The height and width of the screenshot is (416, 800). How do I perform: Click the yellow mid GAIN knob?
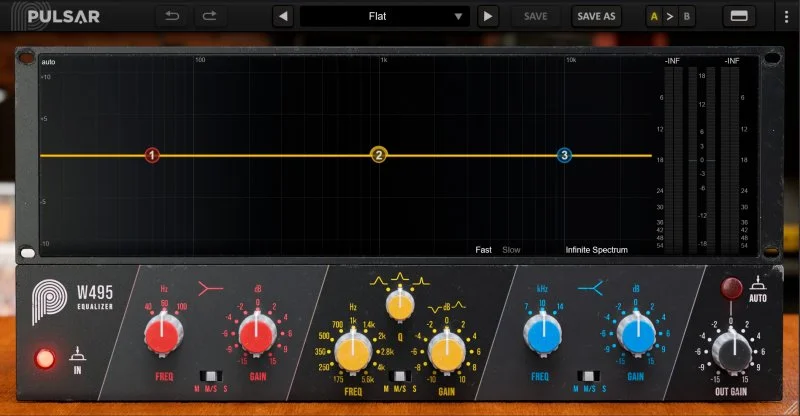[446, 352]
